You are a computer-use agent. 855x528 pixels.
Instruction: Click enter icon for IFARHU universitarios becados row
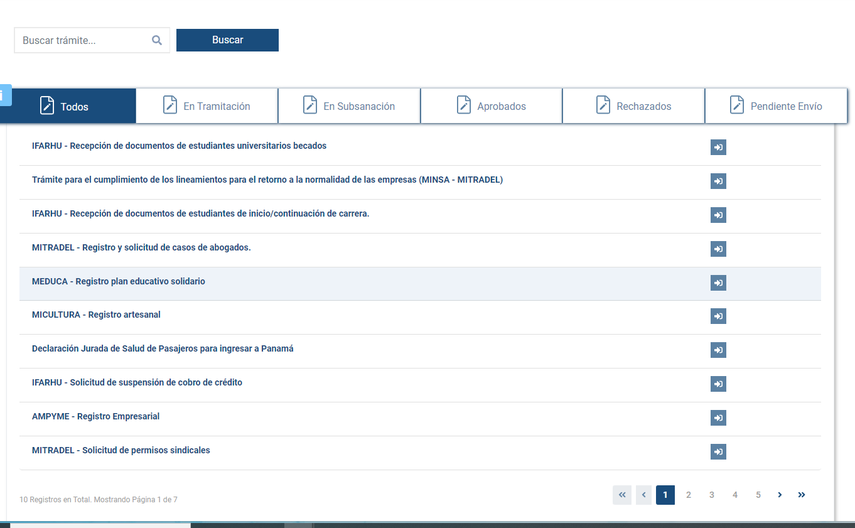tap(718, 147)
